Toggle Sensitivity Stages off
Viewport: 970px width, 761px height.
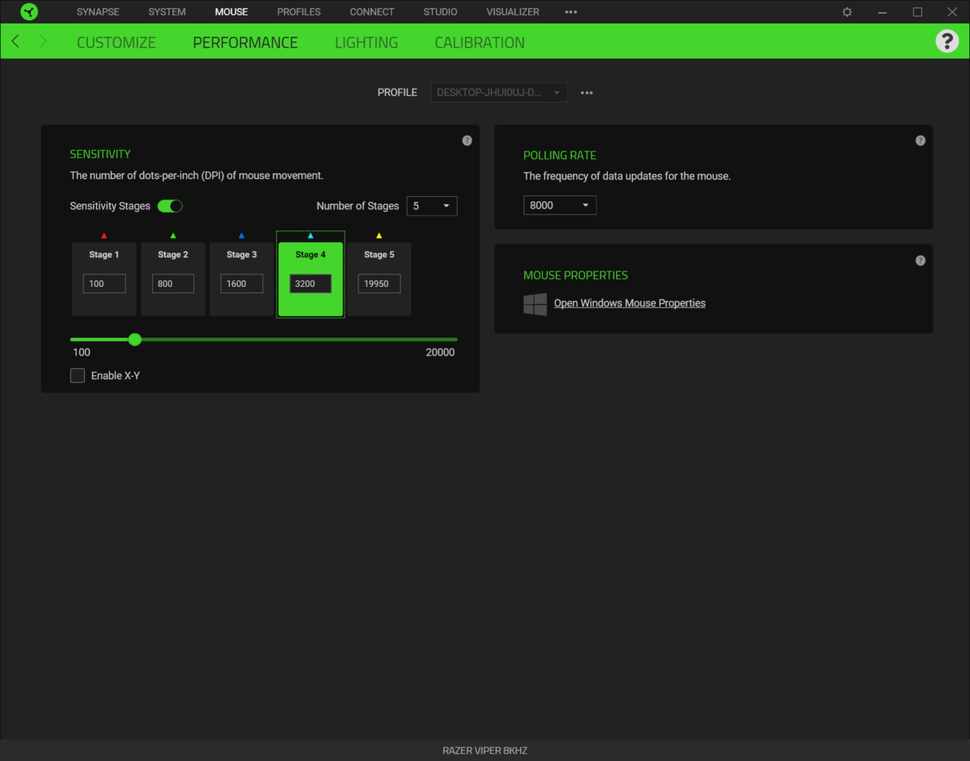point(169,205)
